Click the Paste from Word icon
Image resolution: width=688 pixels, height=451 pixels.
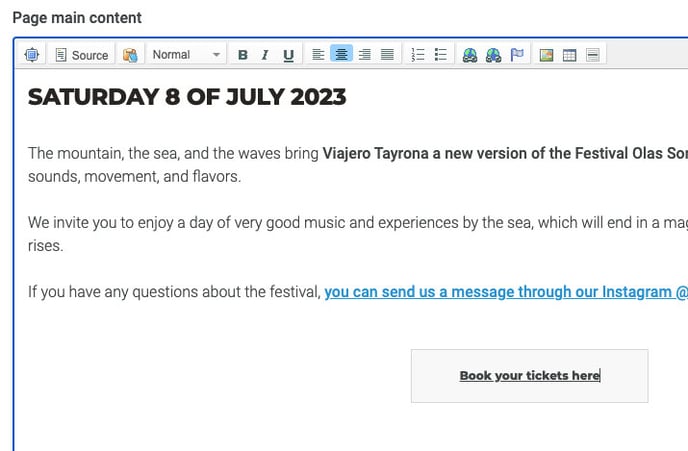pos(130,55)
